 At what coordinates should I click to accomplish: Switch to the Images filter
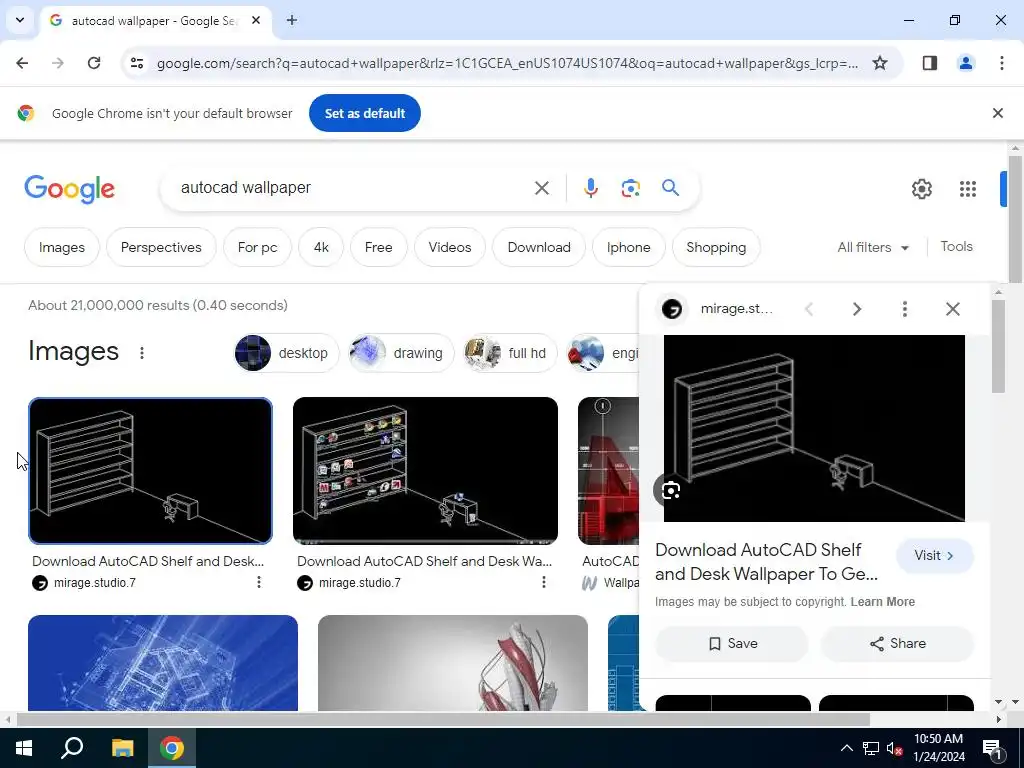point(62,248)
